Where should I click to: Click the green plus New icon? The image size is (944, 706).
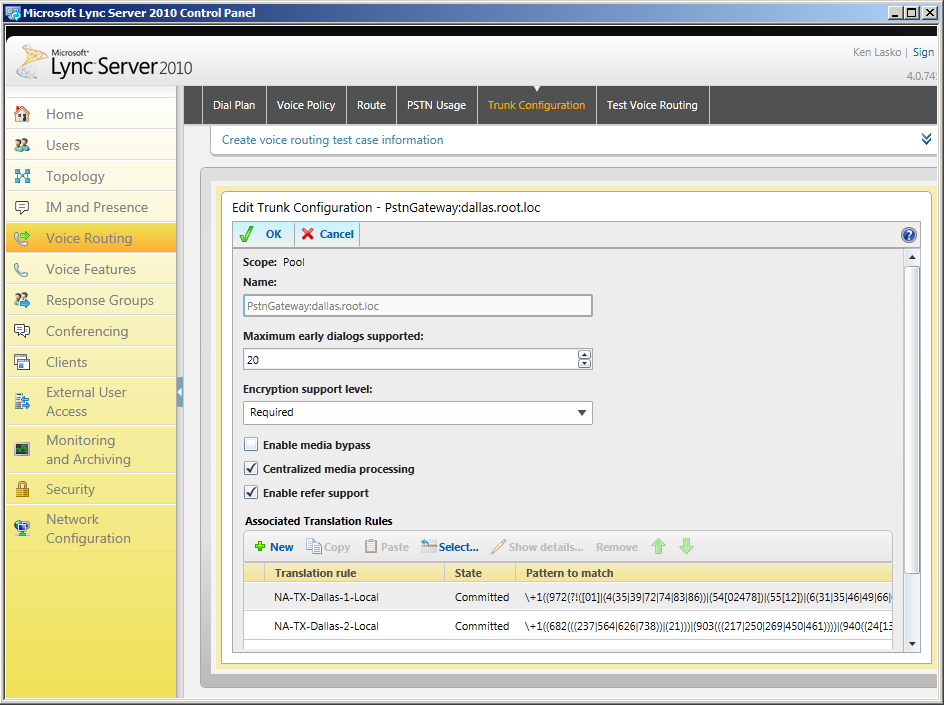[260, 547]
